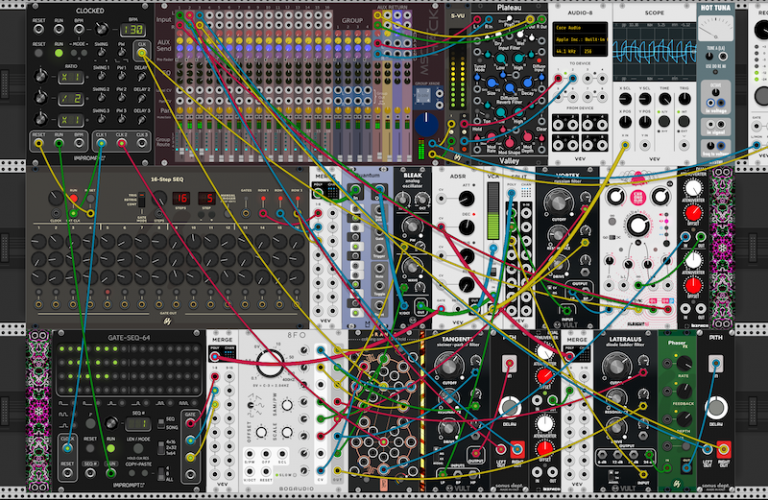Click the CLK 1 output jack on Clocked
768x500 pixels.
point(101,143)
